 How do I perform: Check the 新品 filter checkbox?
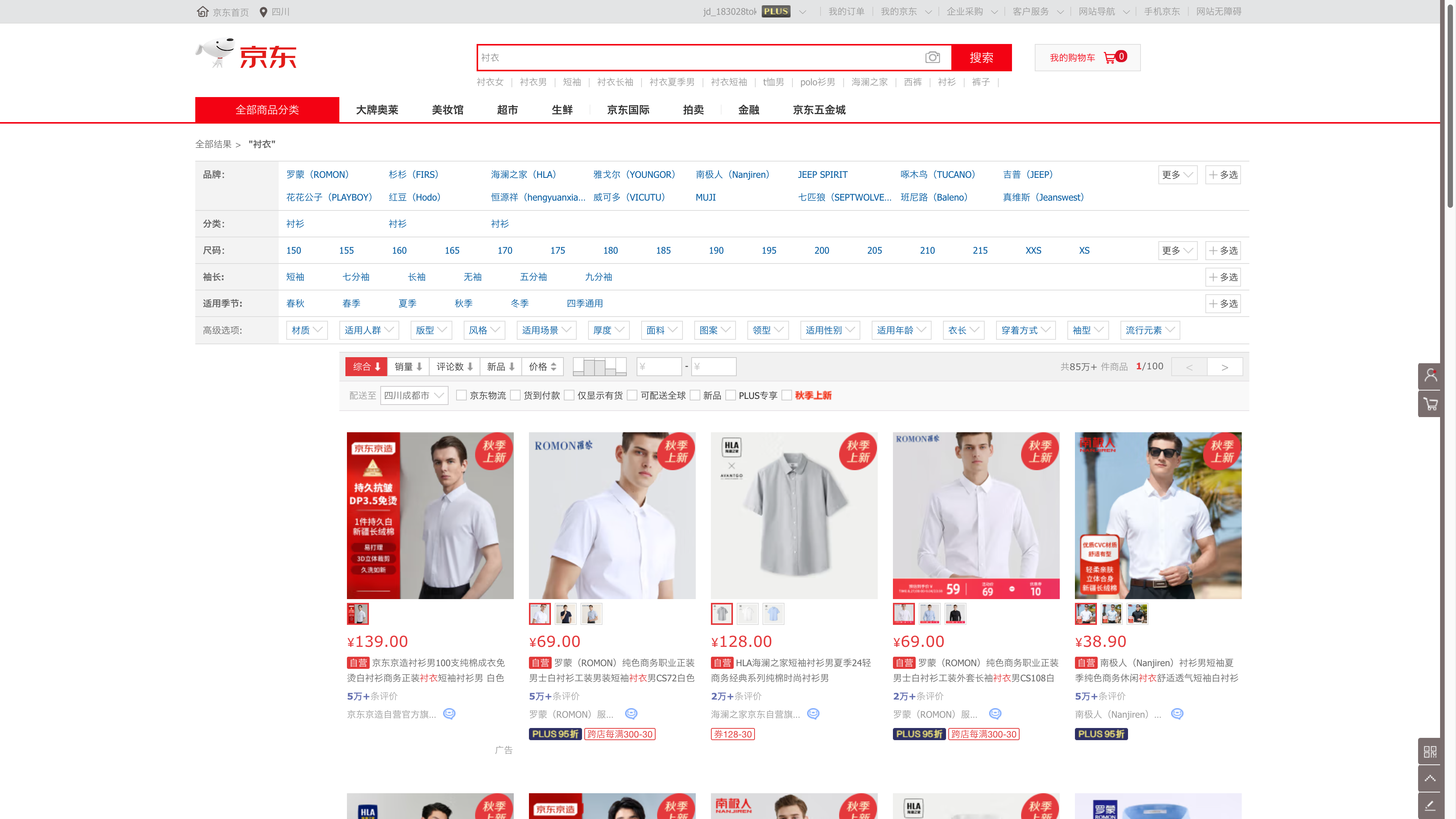[695, 395]
